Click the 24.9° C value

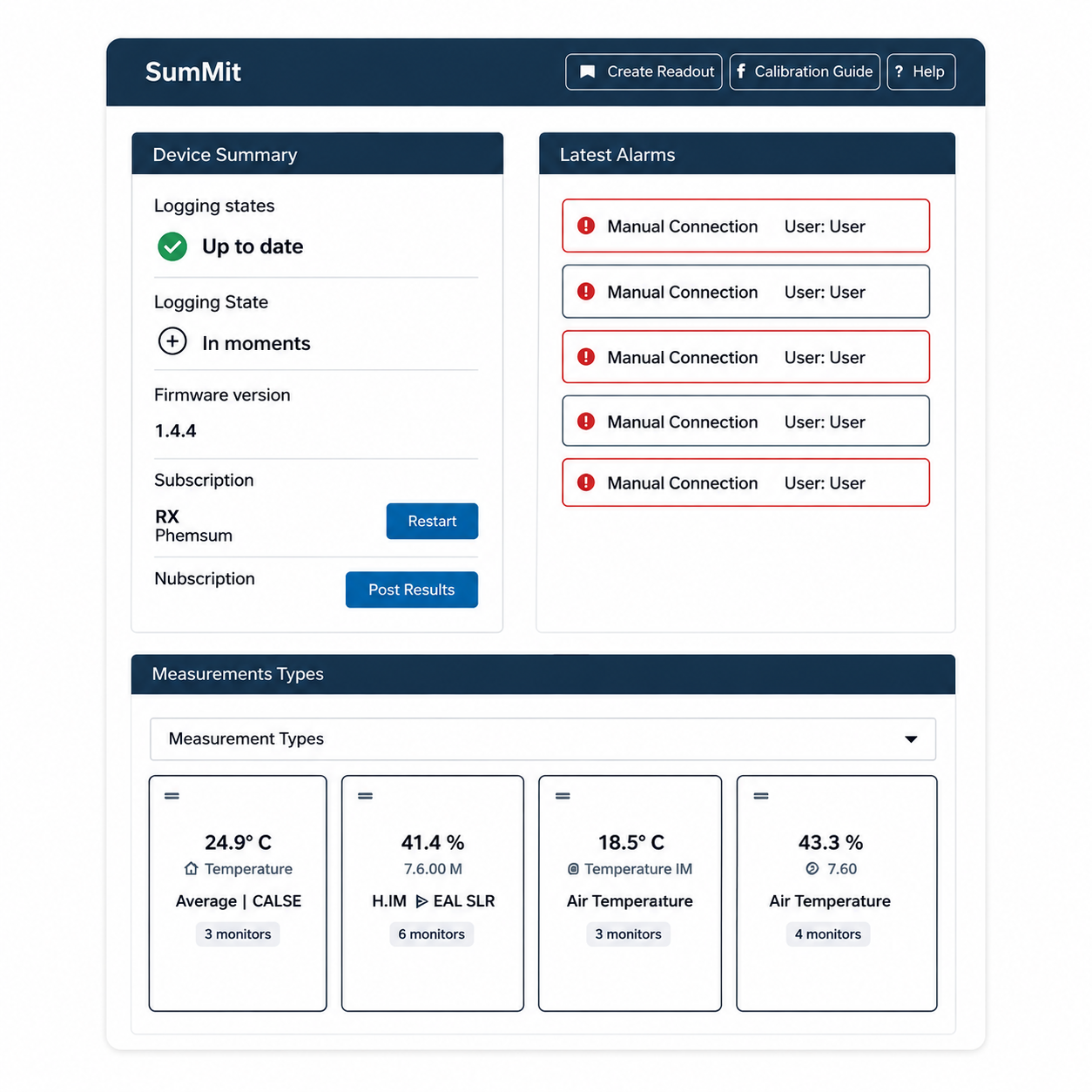tap(238, 842)
